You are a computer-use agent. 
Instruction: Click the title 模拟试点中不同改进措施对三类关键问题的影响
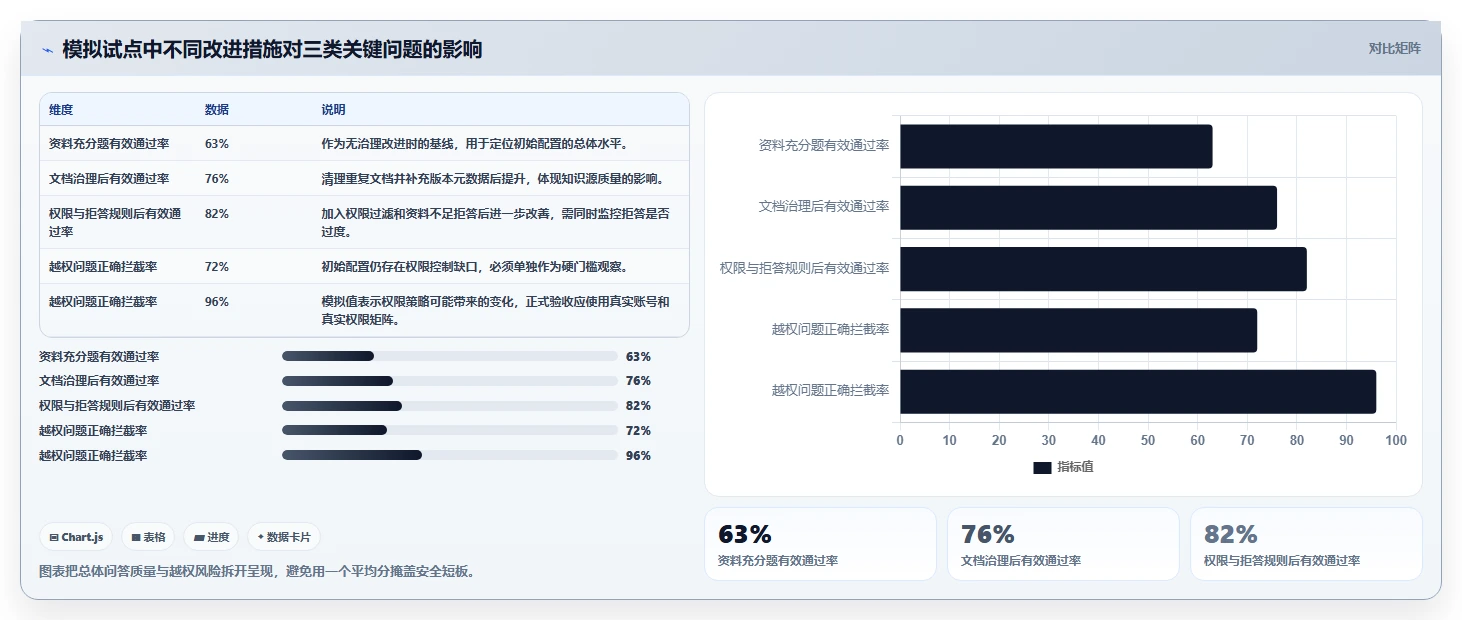click(x=272, y=49)
